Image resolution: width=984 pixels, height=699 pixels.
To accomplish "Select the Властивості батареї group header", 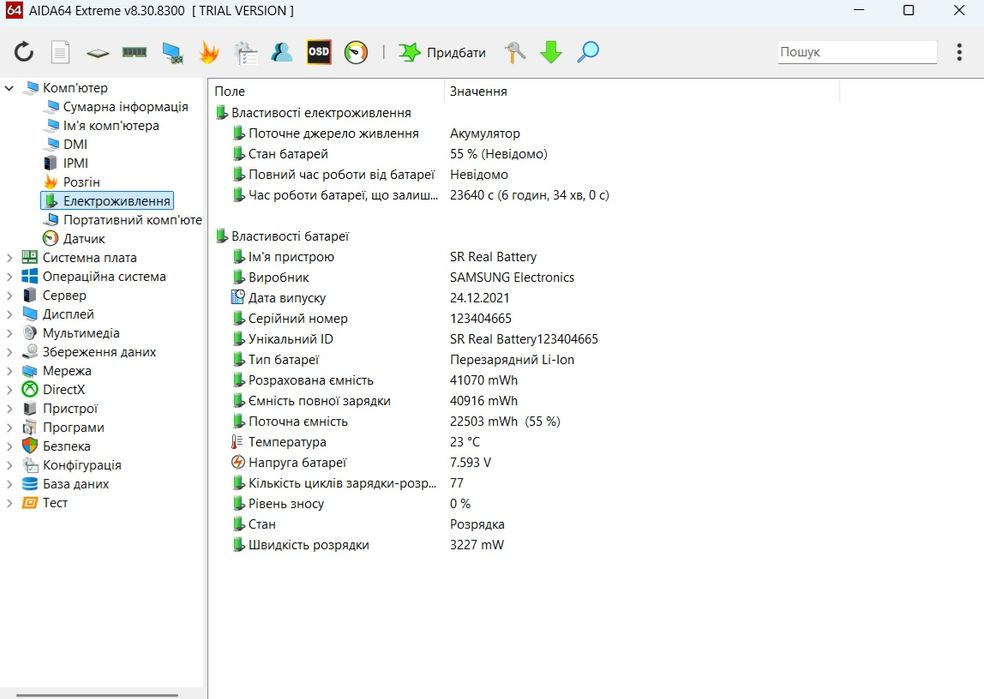I will click(x=289, y=237).
